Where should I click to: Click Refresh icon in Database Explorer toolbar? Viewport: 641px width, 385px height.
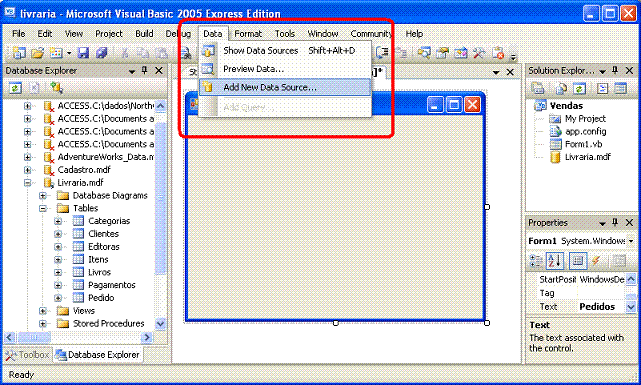click(x=16, y=88)
